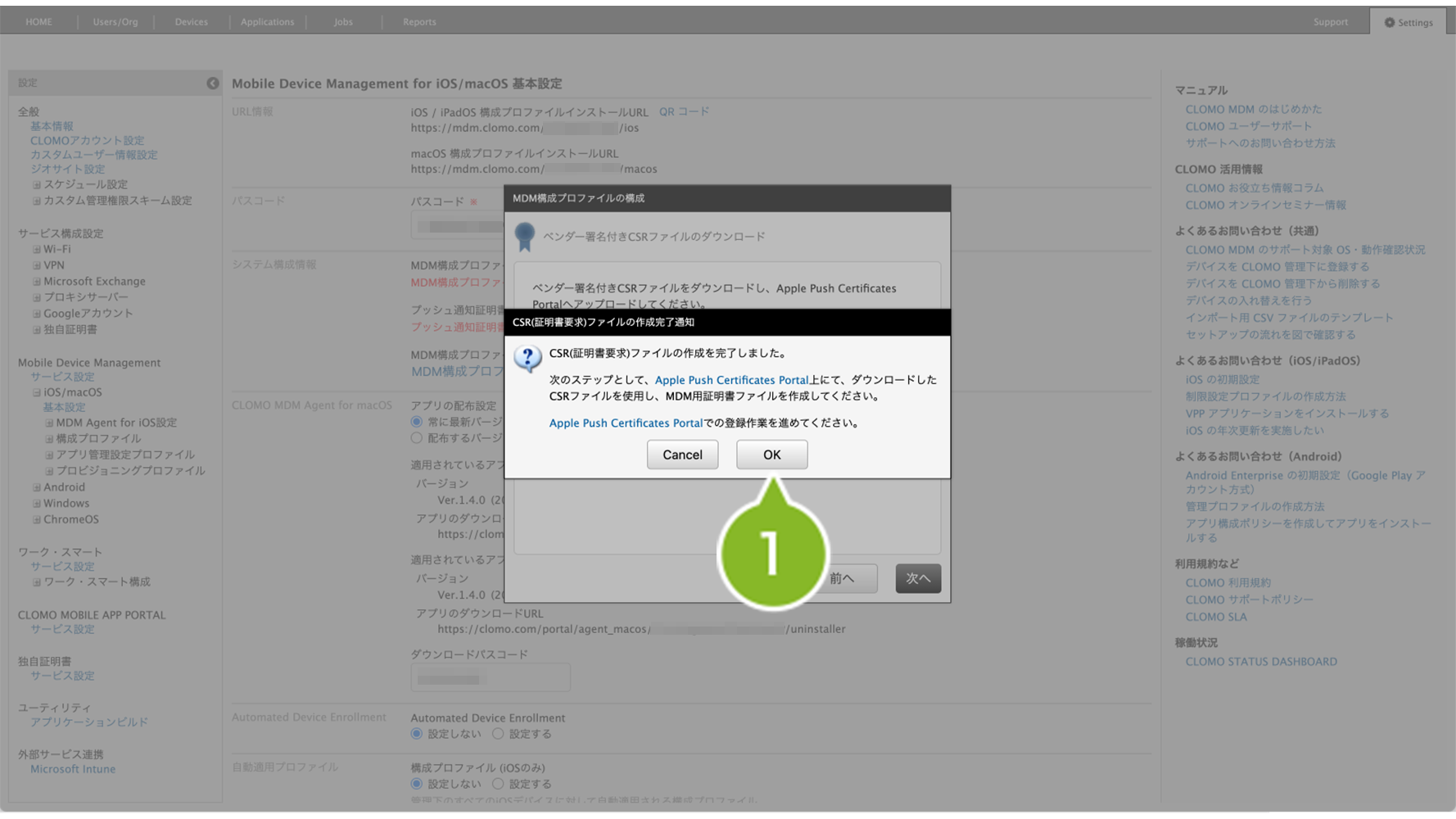Open CLOMO SLA link
Screen dimensions: 1456x819
pos(1216,618)
